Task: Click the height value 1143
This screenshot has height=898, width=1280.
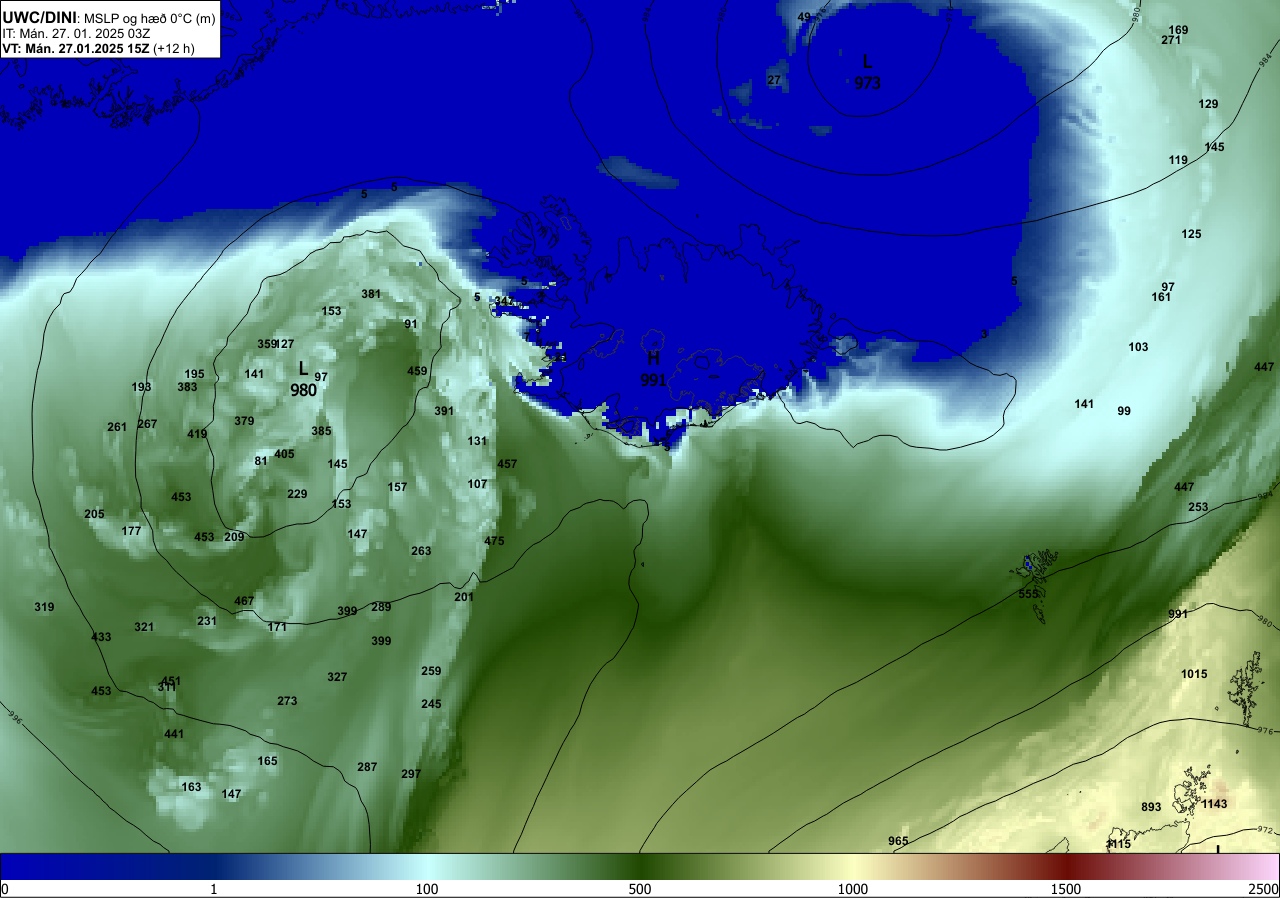Action: click(x=1214, y=804)
